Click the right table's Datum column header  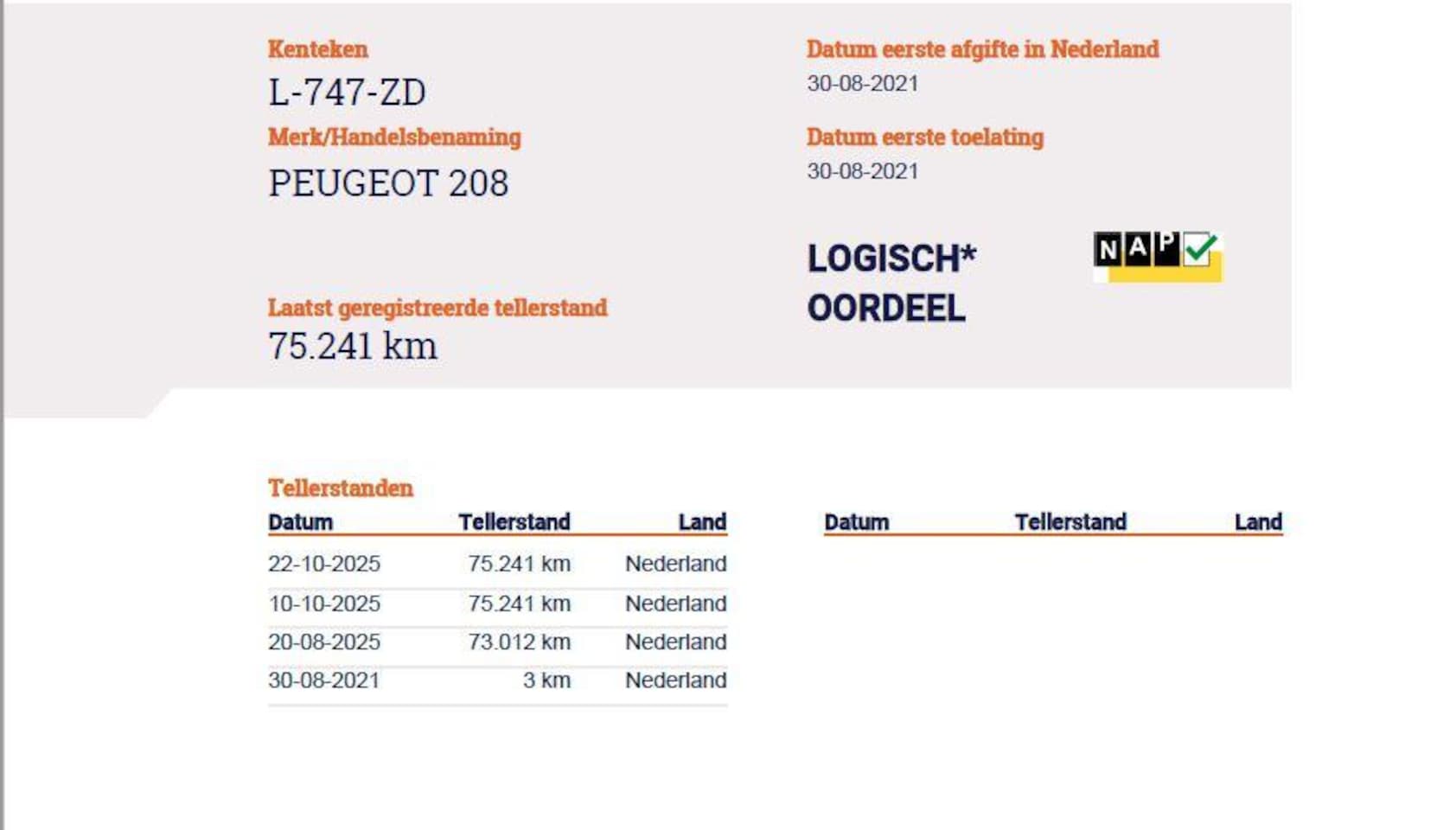[856, 522]
